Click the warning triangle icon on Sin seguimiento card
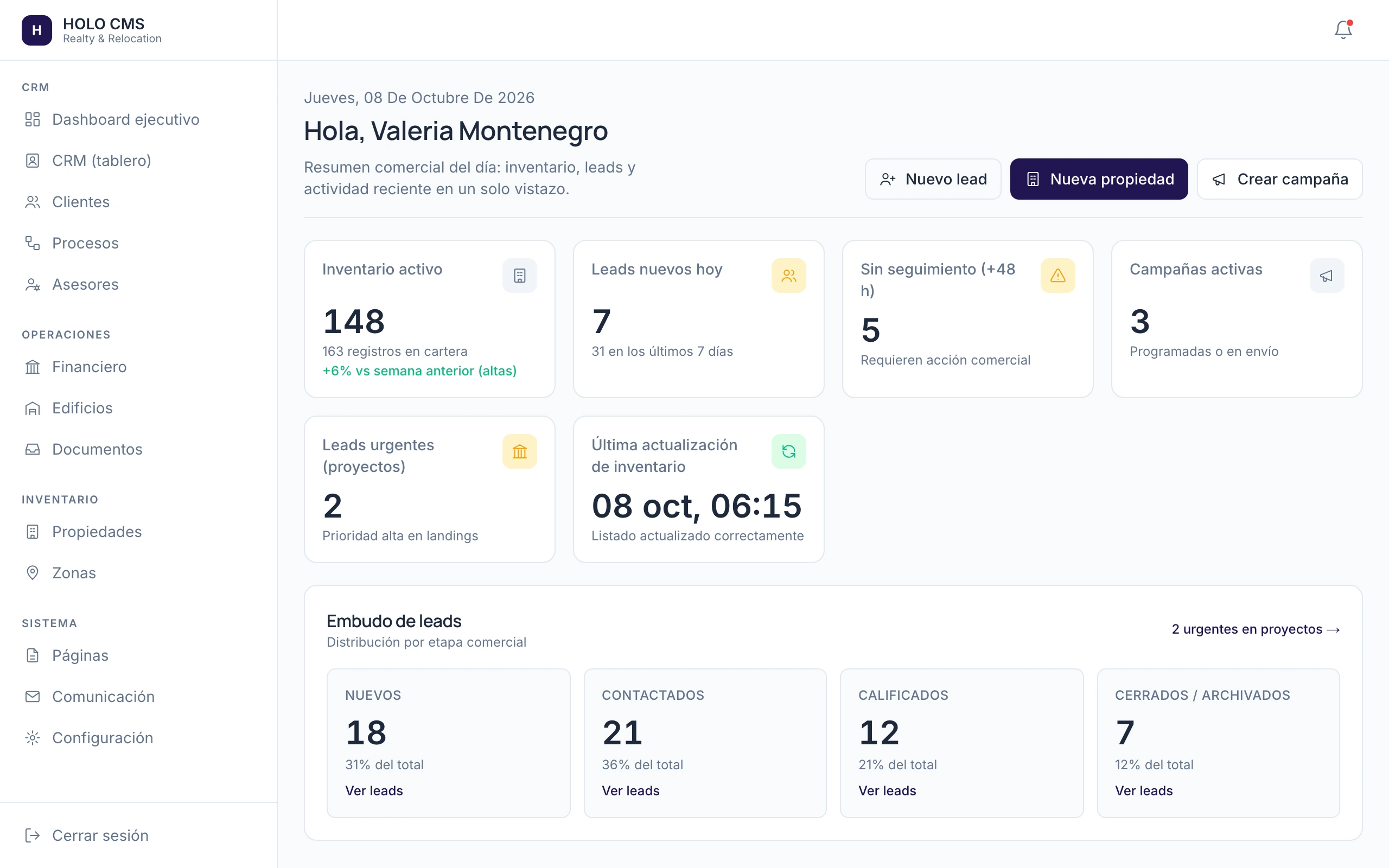Image resolution: width=1389 pixels, height=868 pixels. click(x=1058, y=276)
